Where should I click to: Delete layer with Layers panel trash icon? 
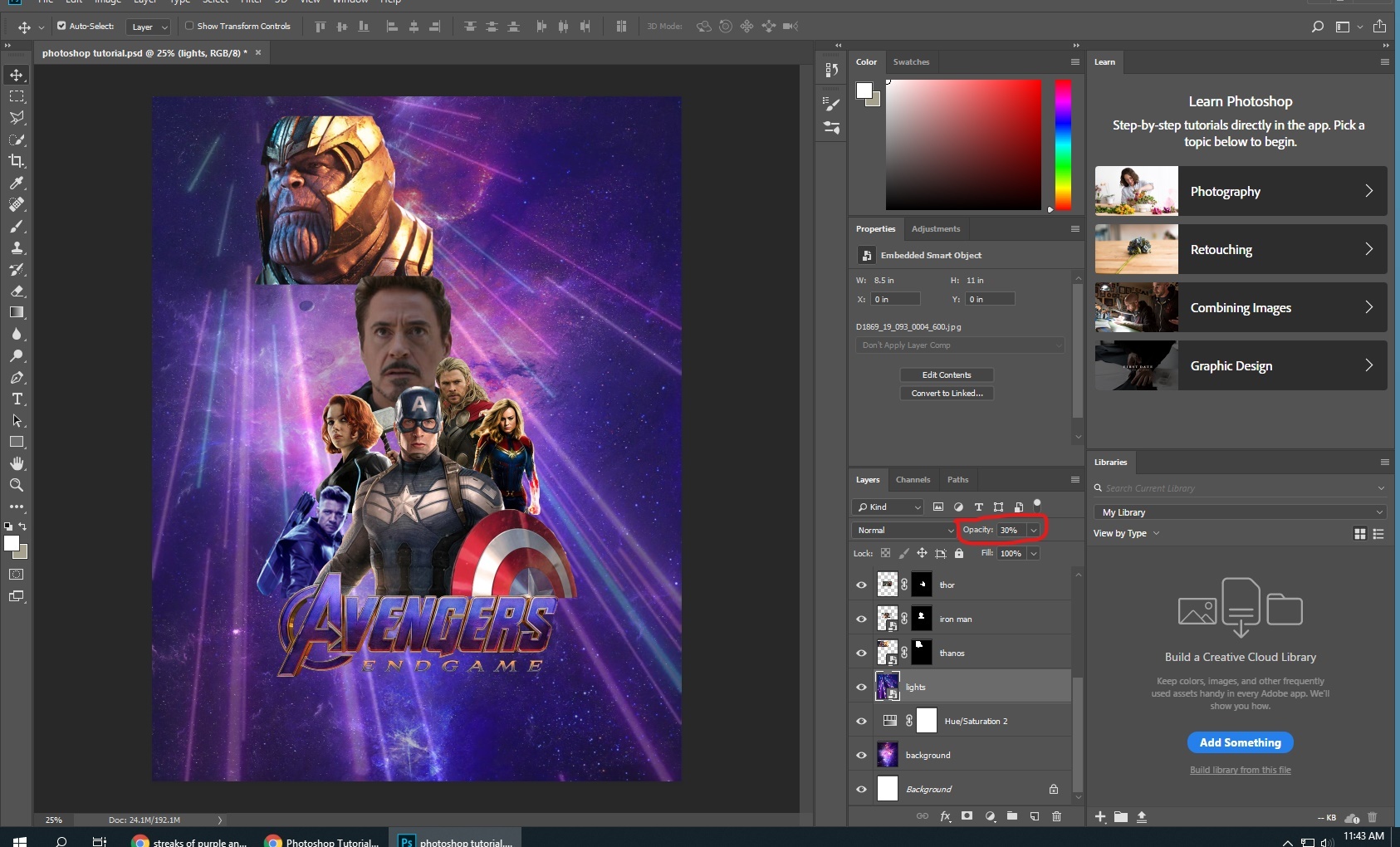pos(1057,816)
